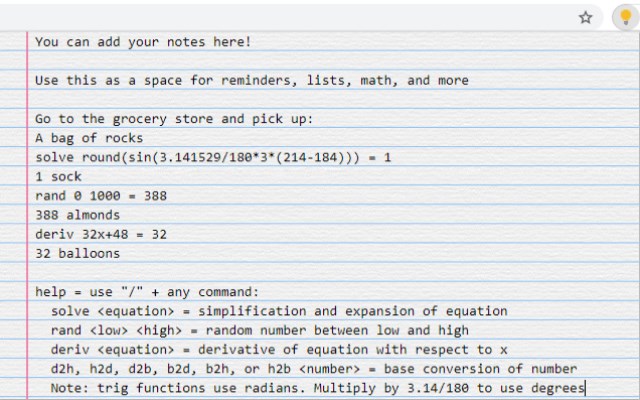Place cursor in "Note: trig functions" line

pos(318,388)
